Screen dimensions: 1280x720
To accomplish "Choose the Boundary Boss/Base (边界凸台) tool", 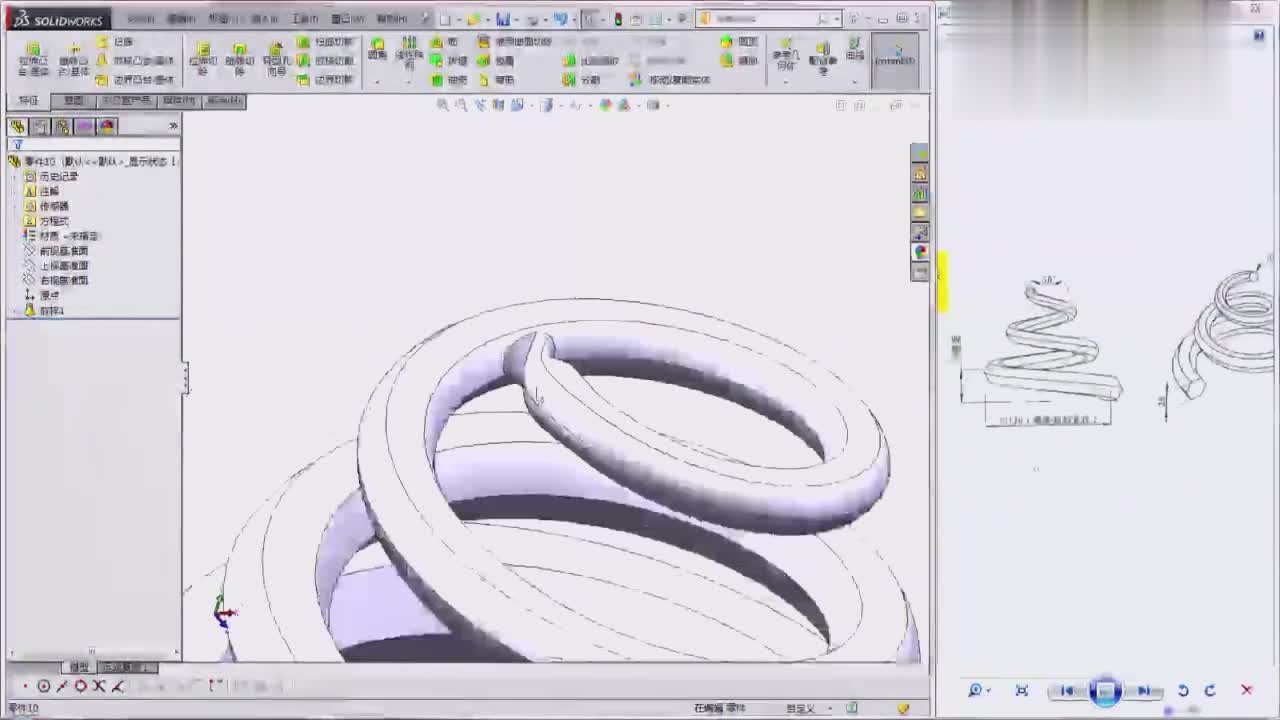I will [135, 80].
